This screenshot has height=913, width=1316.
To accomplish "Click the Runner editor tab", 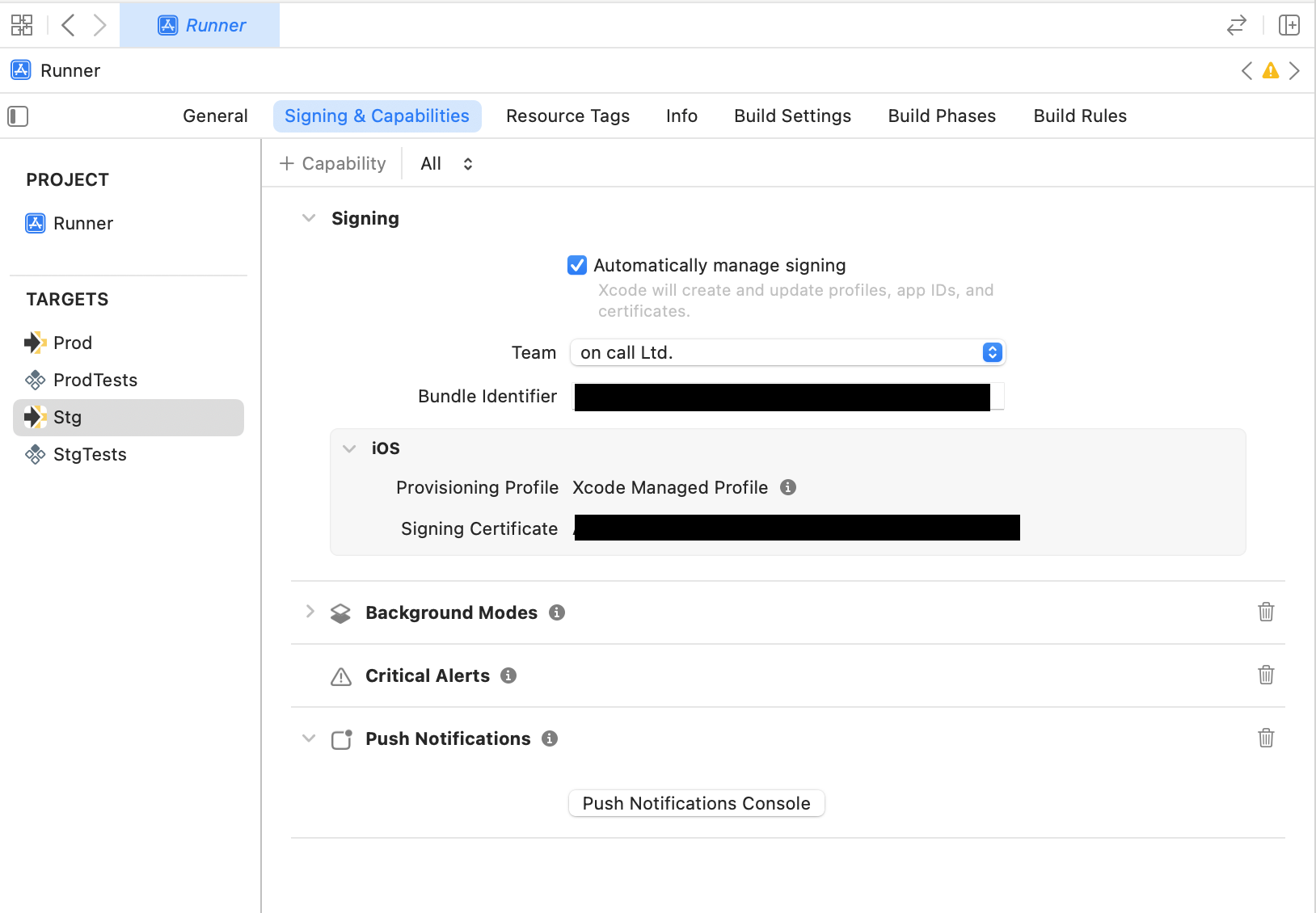I will 200,25.
